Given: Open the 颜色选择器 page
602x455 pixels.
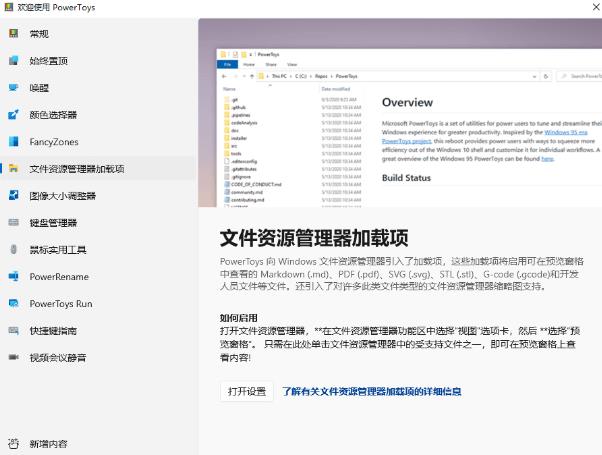Looking at the screenshot, I should click(98, 114).
